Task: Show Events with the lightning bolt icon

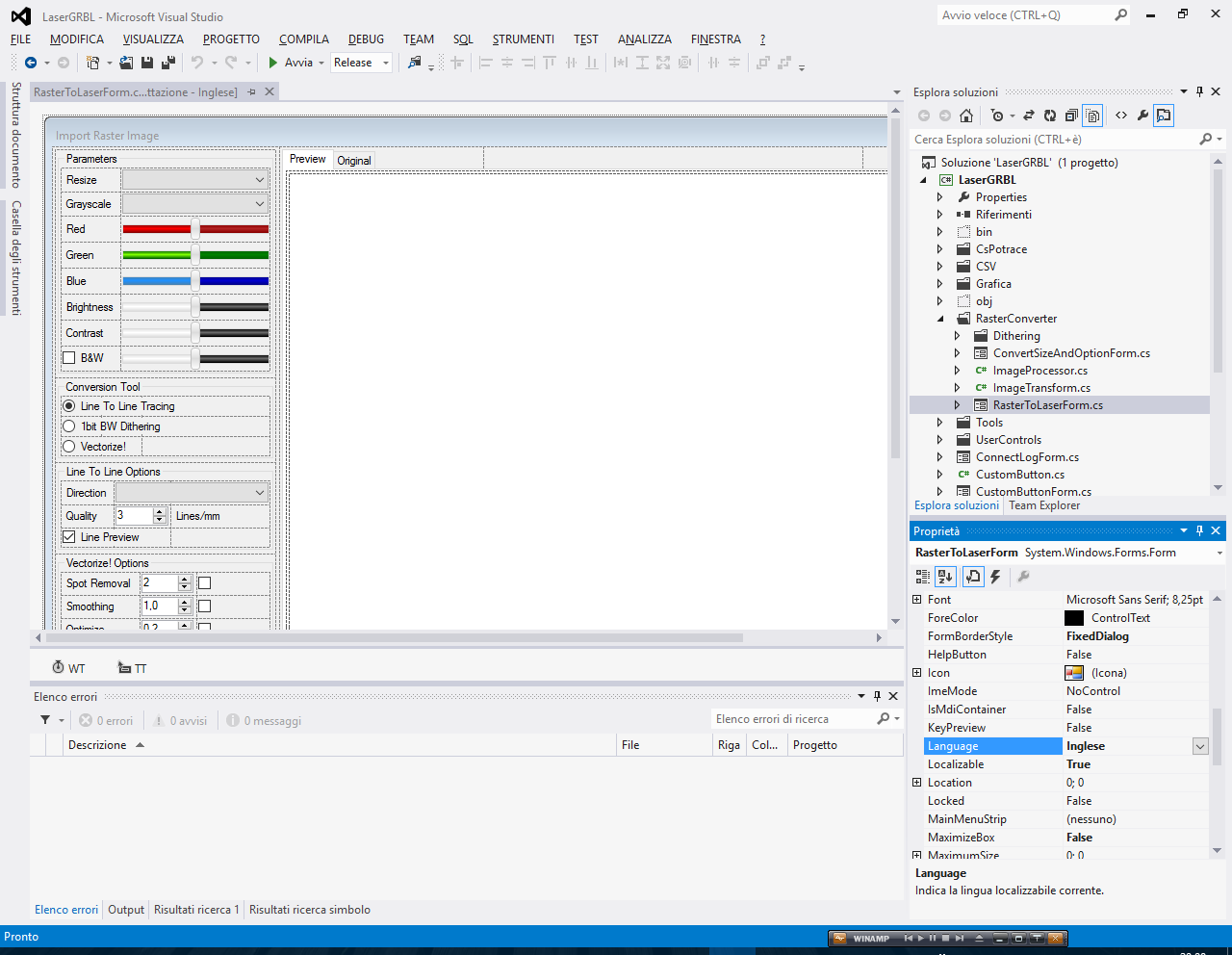Action: 996,577
